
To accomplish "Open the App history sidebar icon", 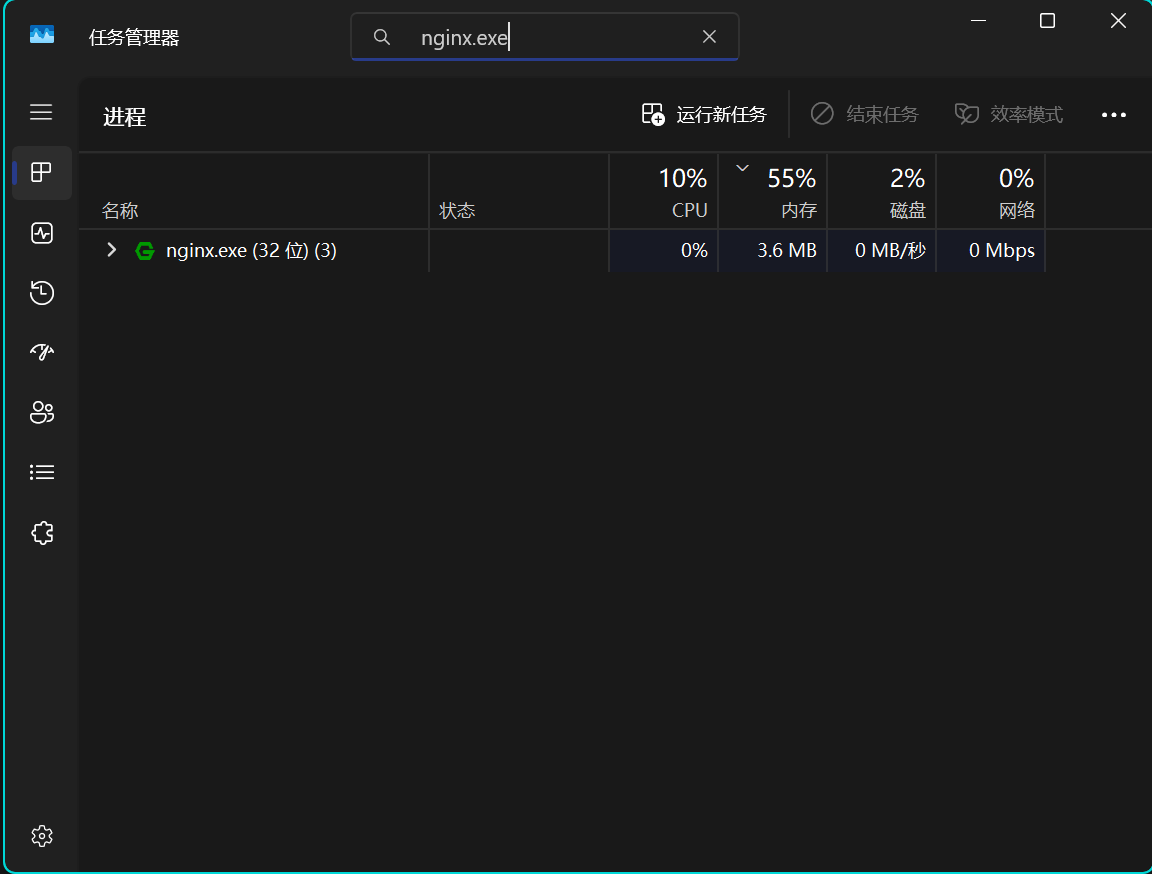I will pos(41,293).
